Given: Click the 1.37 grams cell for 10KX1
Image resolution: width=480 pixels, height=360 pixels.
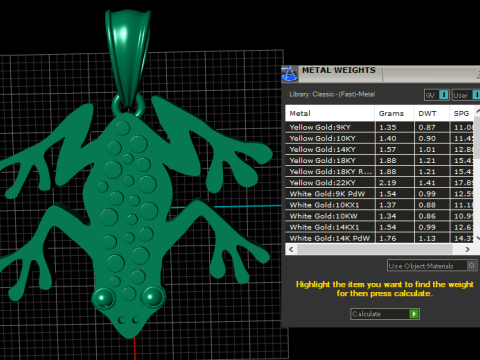Looking at the screenshot, I should pos(394,205).
